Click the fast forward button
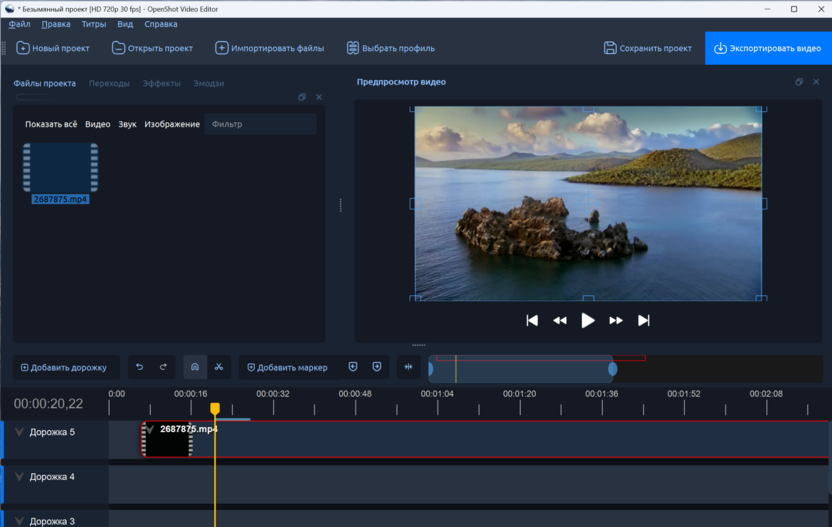The image size is (832, 527). coord(616,320)
